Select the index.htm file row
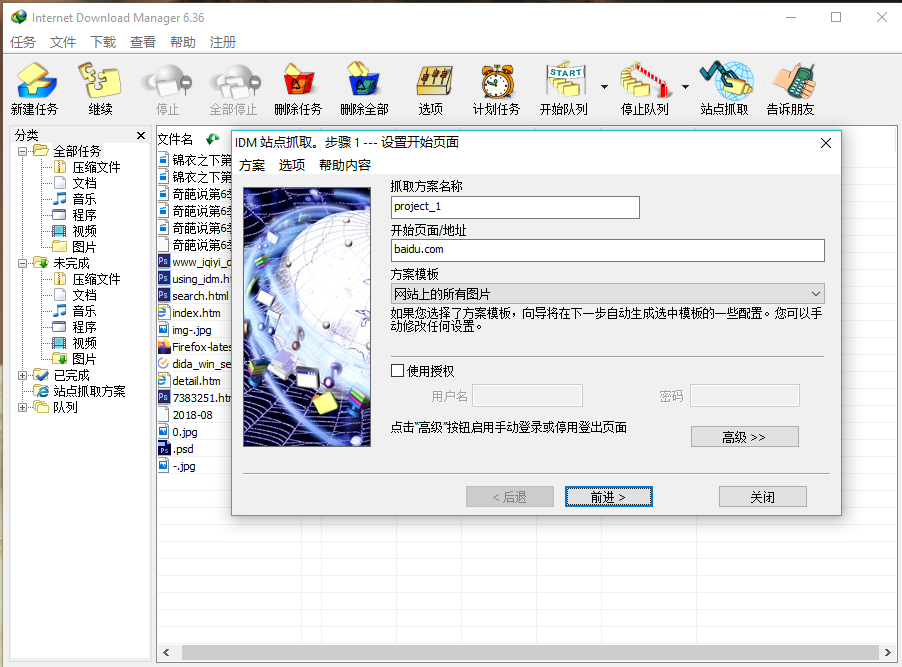Image resolution: width=902 pixels, height=667 pixels. point(194,313)
